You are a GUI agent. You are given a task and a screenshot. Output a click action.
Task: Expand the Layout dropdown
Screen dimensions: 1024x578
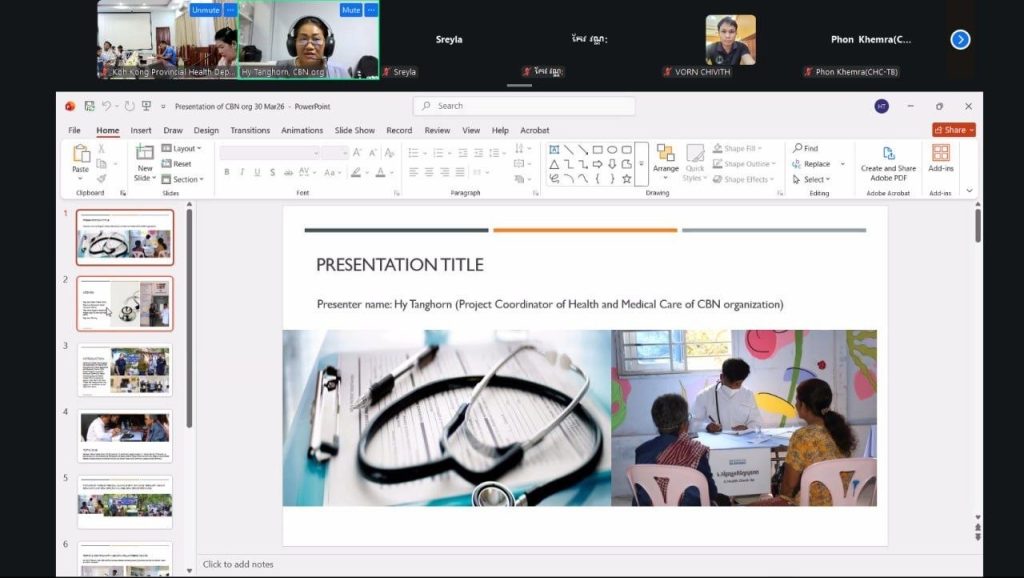(183, 148)
